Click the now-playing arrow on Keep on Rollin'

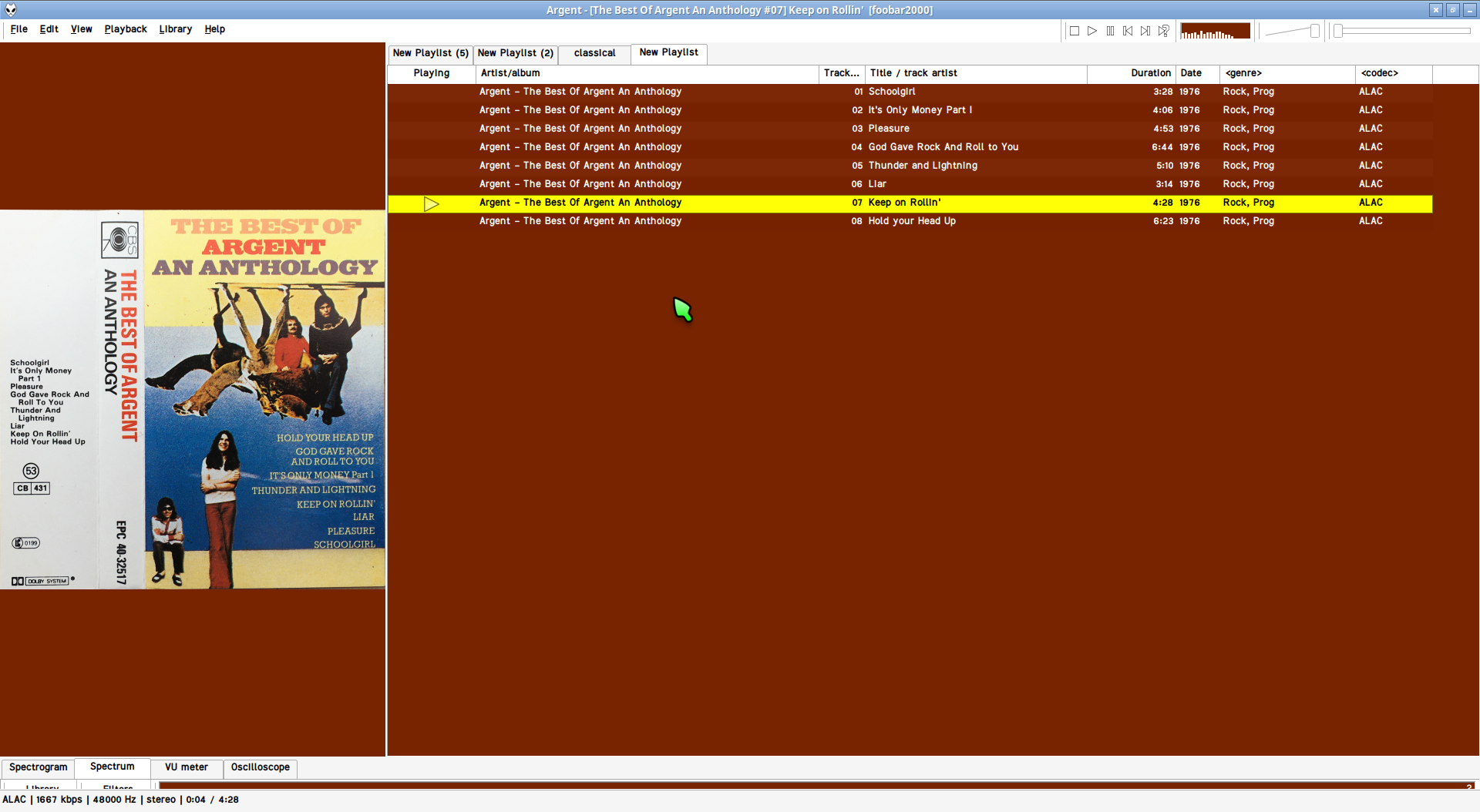[x=432, y=203]
